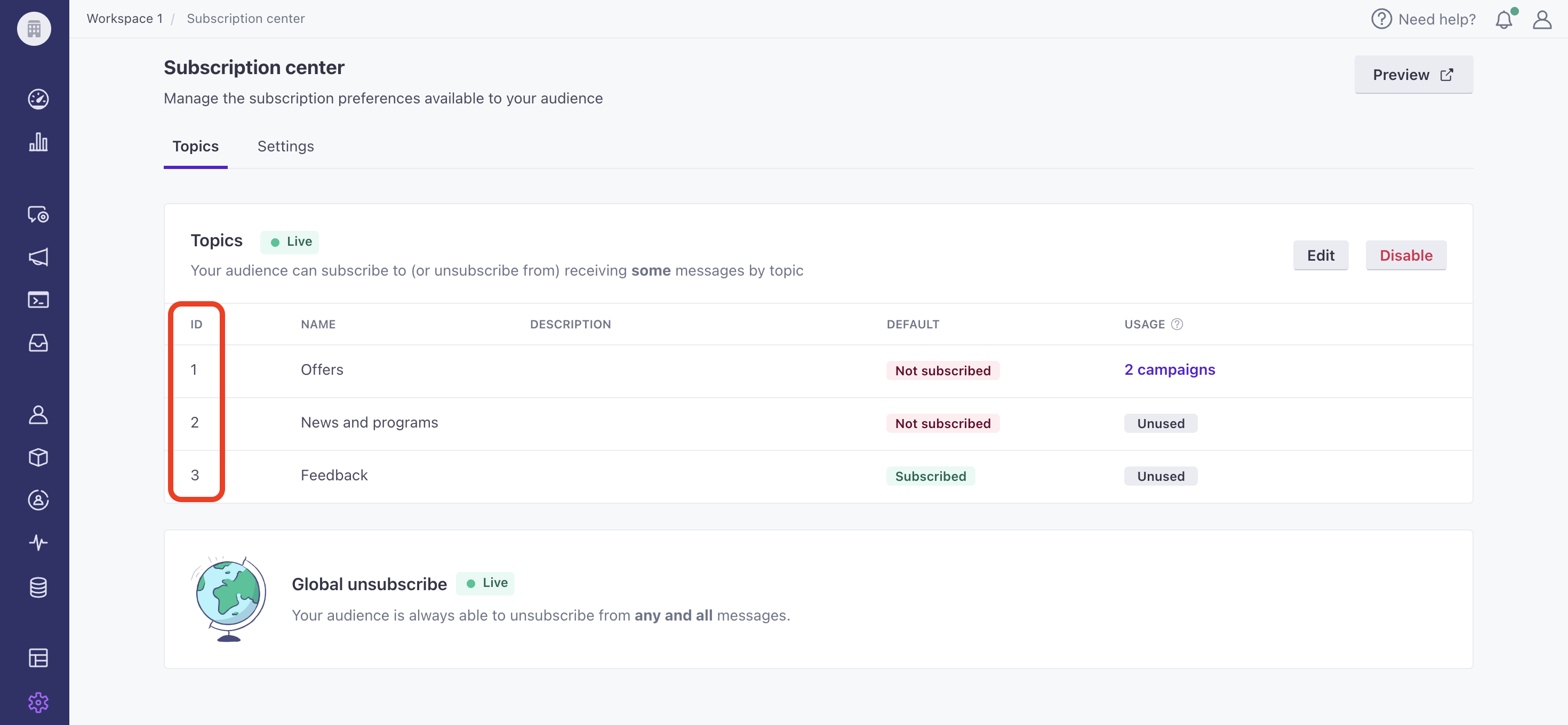Click Live badge next to Global unsubscribe
Viewport: 1568px width, 725px height.
pyautogui.click(x=485, y=583)
